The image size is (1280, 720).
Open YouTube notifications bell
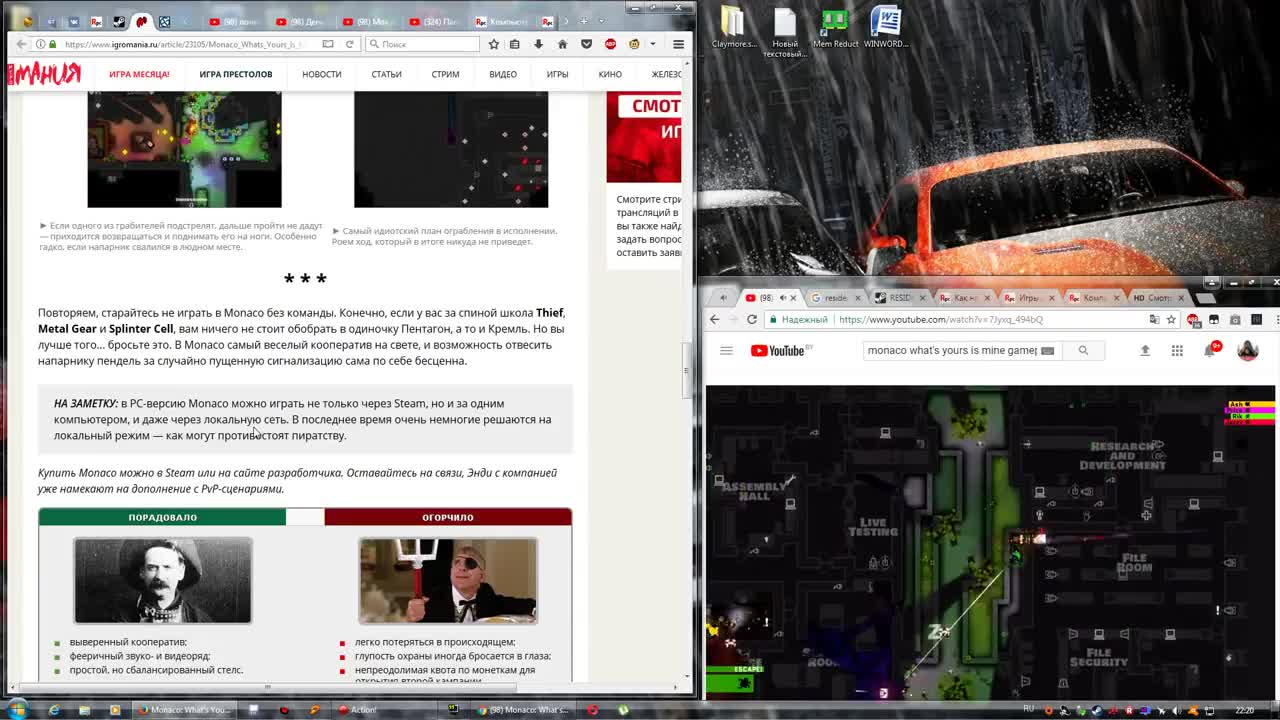coord(1210,350)
